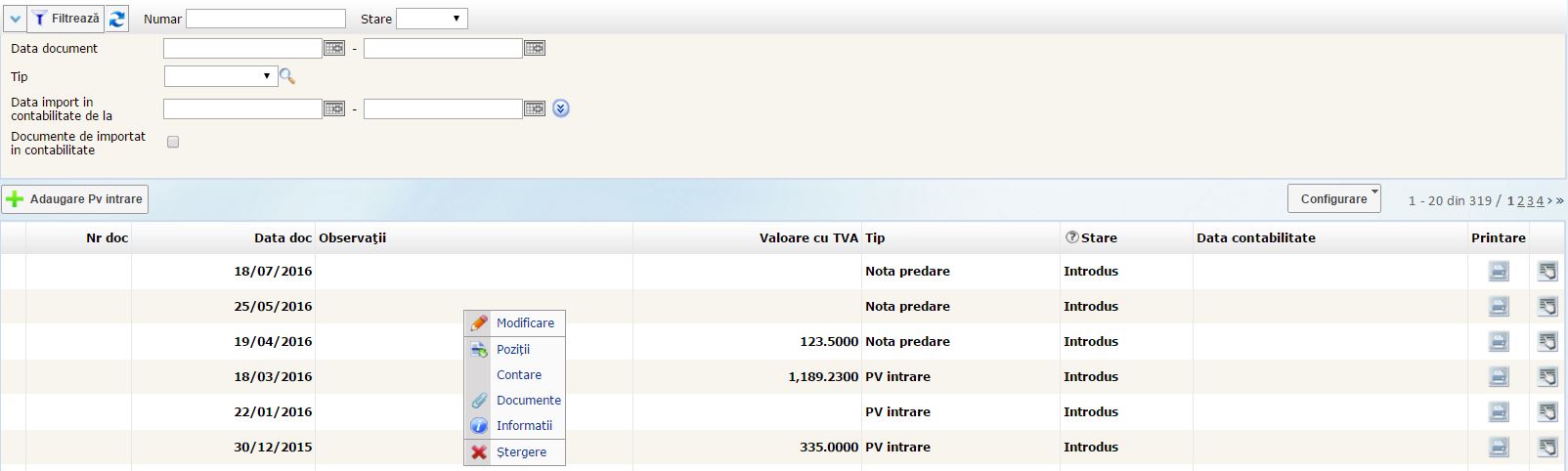
Task: Open the Tip dropdown list
Action: coord(221,76)
